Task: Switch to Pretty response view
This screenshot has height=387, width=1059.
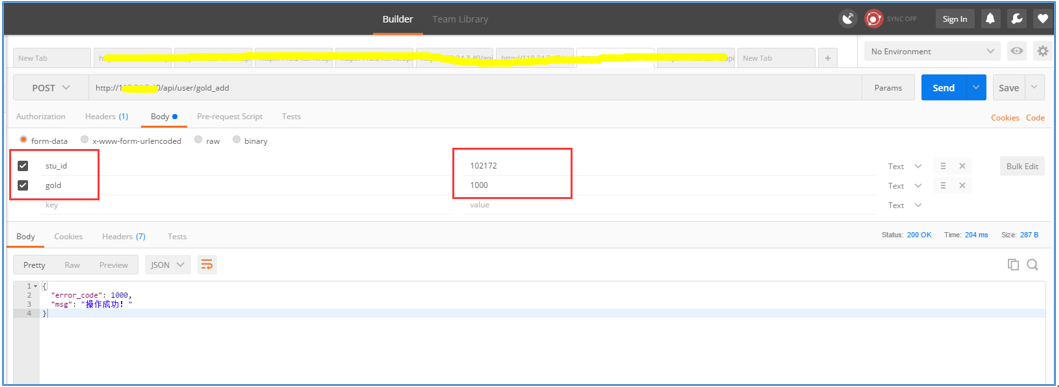Action: [x=34, y=265]
